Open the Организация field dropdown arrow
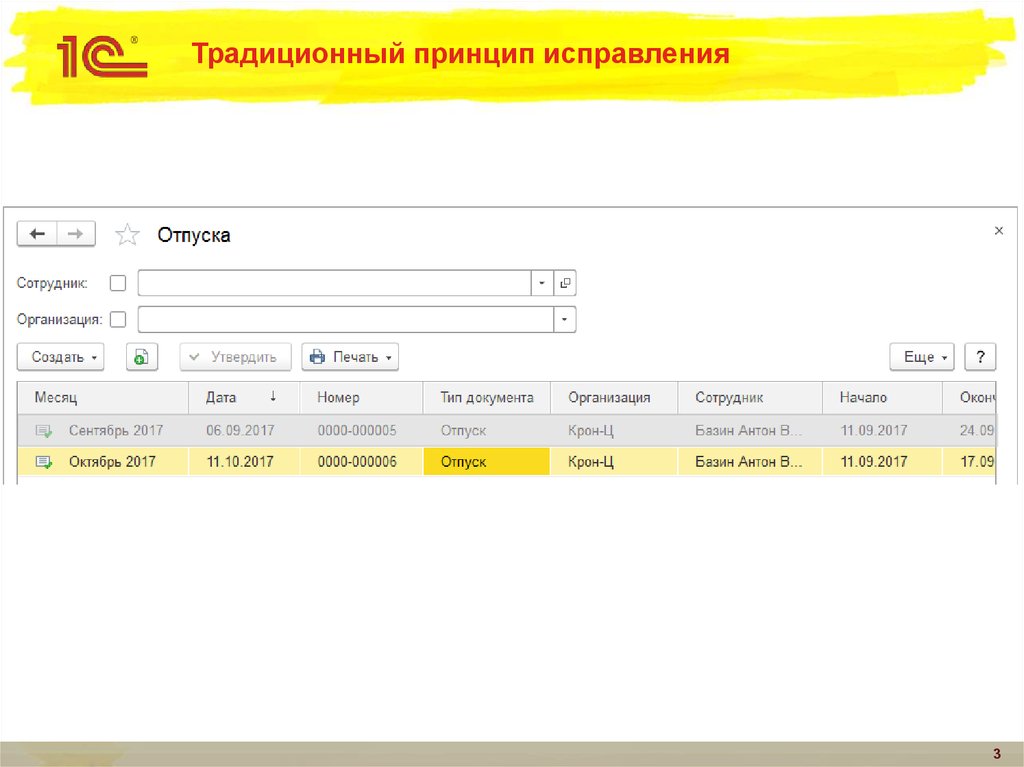Viewport: 1024px width, 767px height. click(x=563, y=318)
